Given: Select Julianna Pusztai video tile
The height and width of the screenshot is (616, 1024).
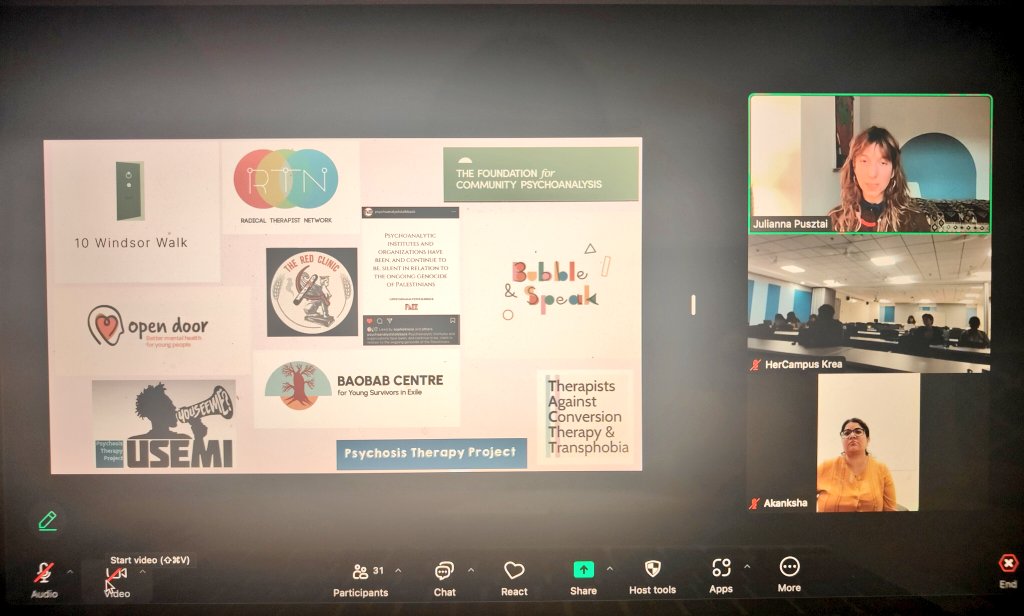Looking at the screenshot, I should [x=870, y=163].
